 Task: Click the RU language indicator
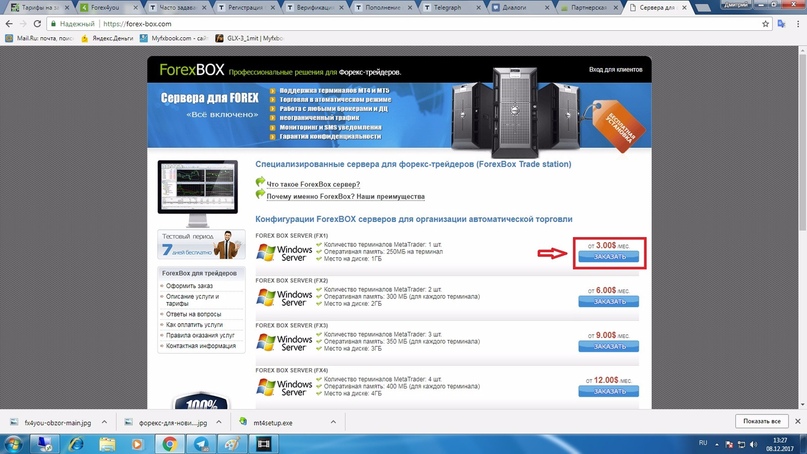coord(703,443)
